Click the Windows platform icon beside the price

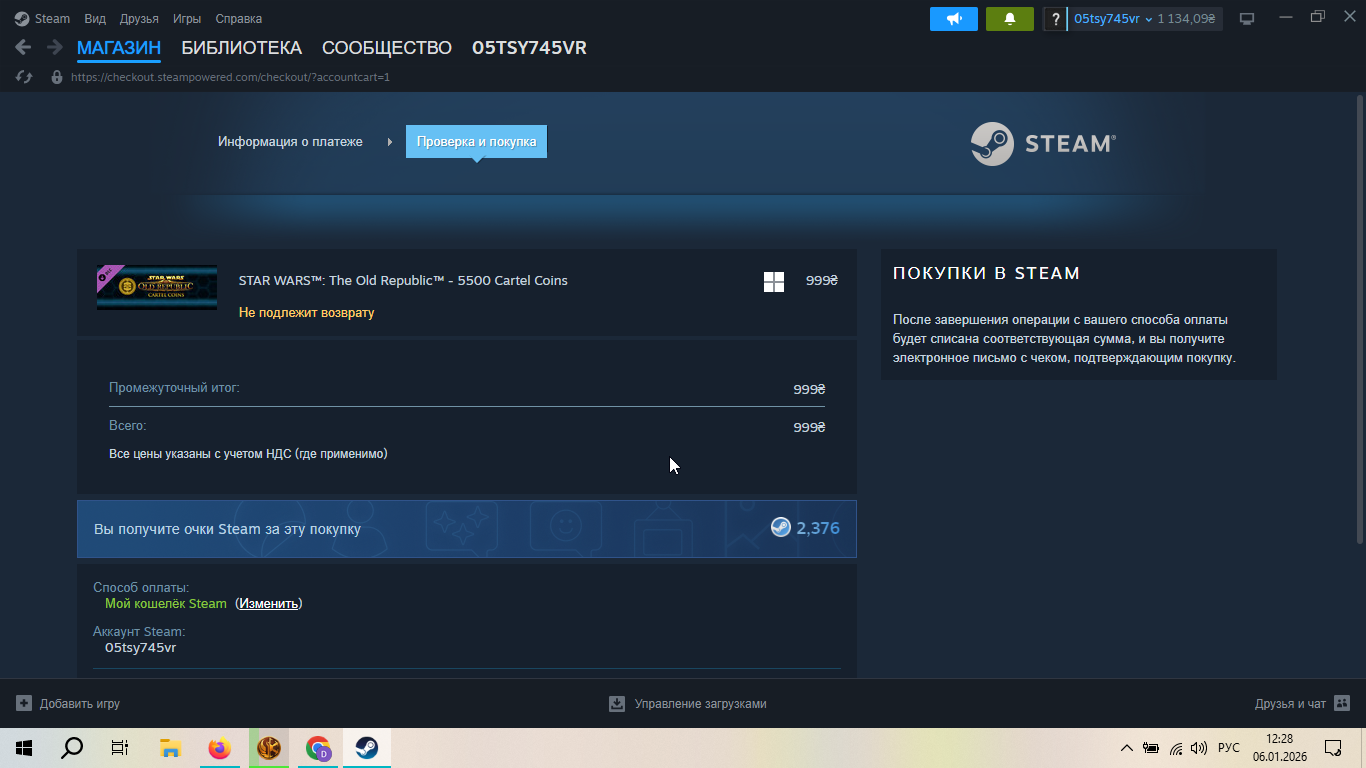(774, 282)
